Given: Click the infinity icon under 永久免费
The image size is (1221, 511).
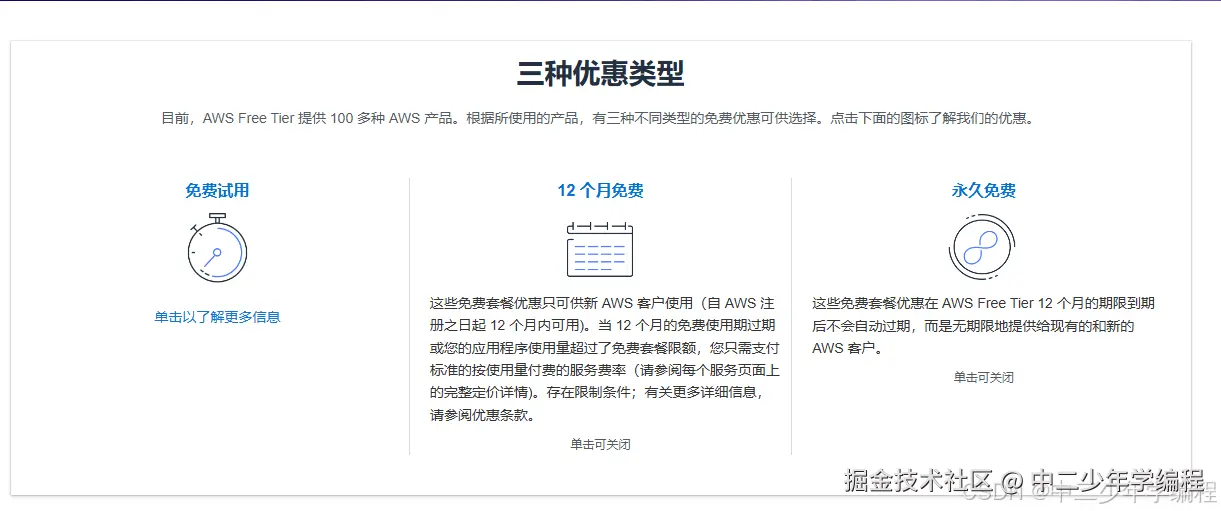Looking at the screenshot, I should 983,247.
